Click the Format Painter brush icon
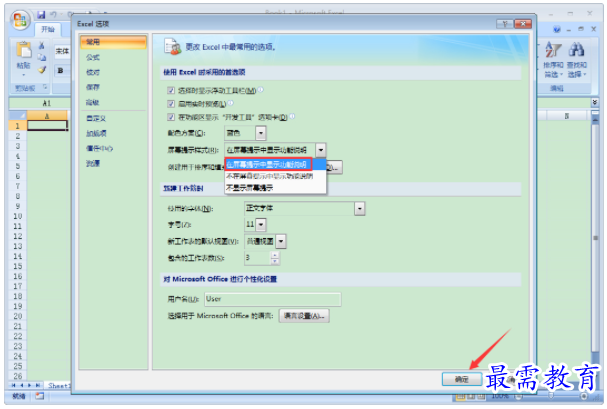This screenshot has width=607, height=409. click(x=41, y=70)
